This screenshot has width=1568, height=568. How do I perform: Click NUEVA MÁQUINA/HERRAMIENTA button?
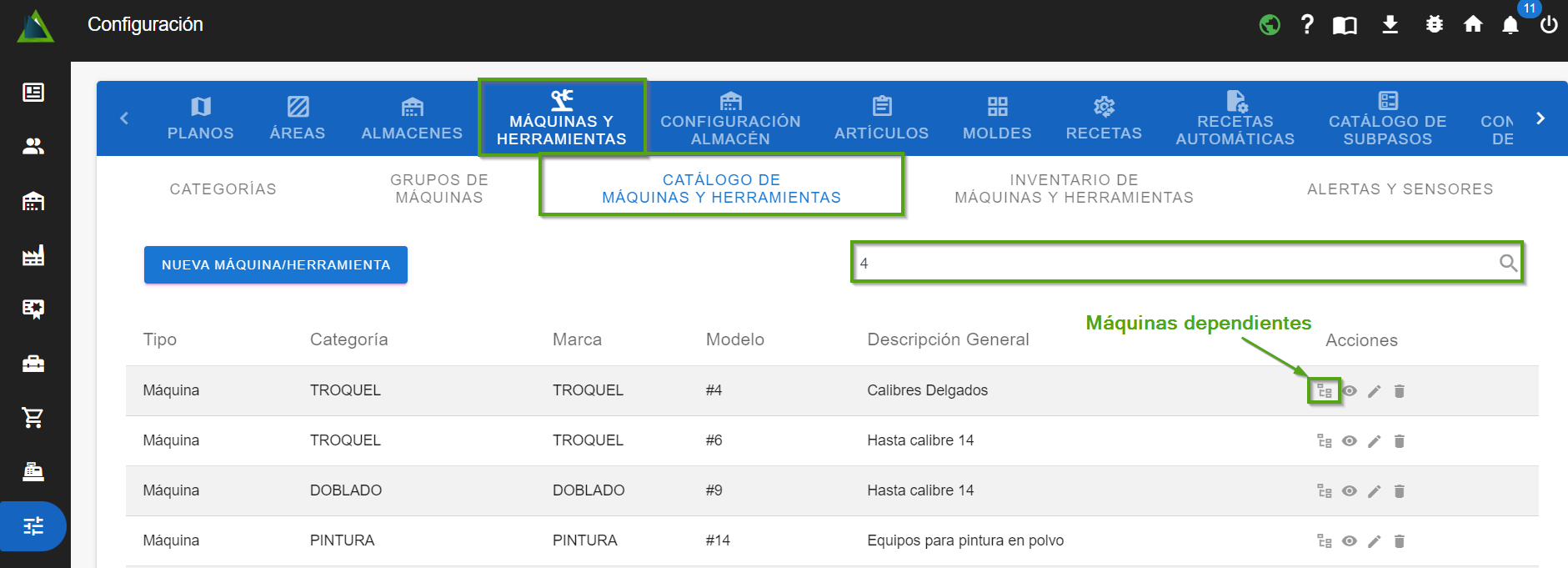pos(275,264)
